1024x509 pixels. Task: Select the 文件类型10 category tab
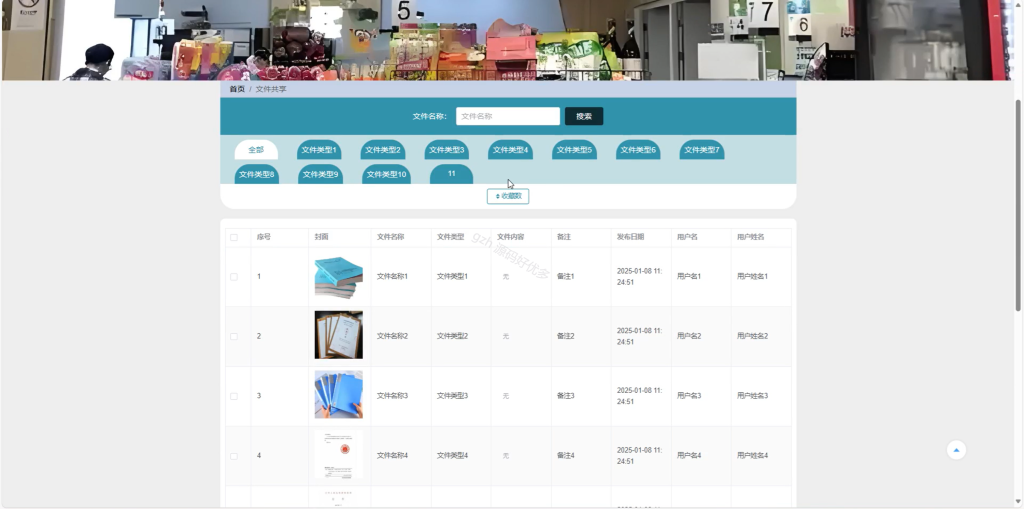click(387, 174)
